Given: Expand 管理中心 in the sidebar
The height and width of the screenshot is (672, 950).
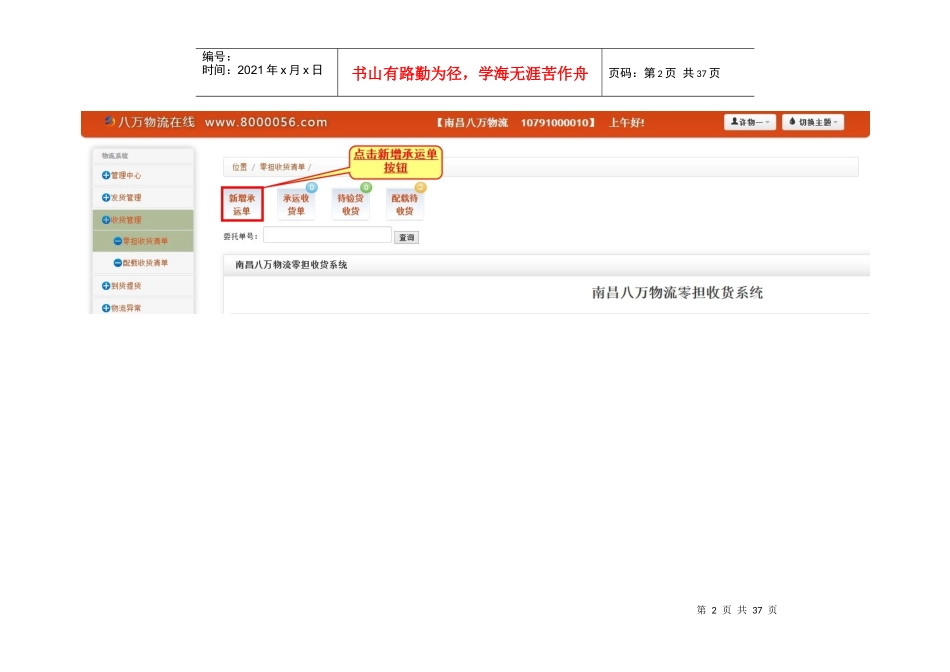Looking at the screenshot, I should 143,175.
